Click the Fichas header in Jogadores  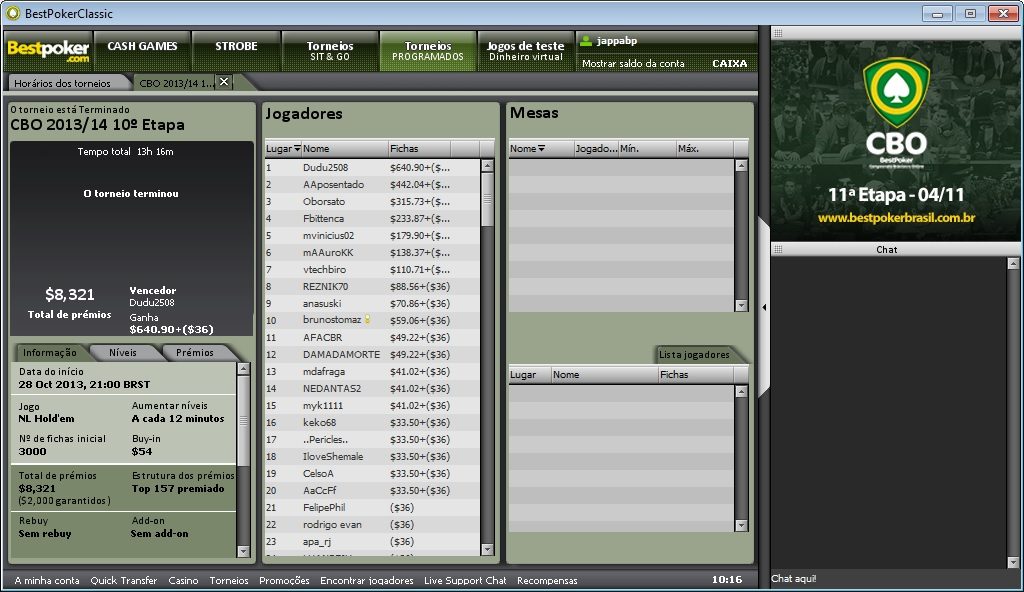[x=419, y=149]
